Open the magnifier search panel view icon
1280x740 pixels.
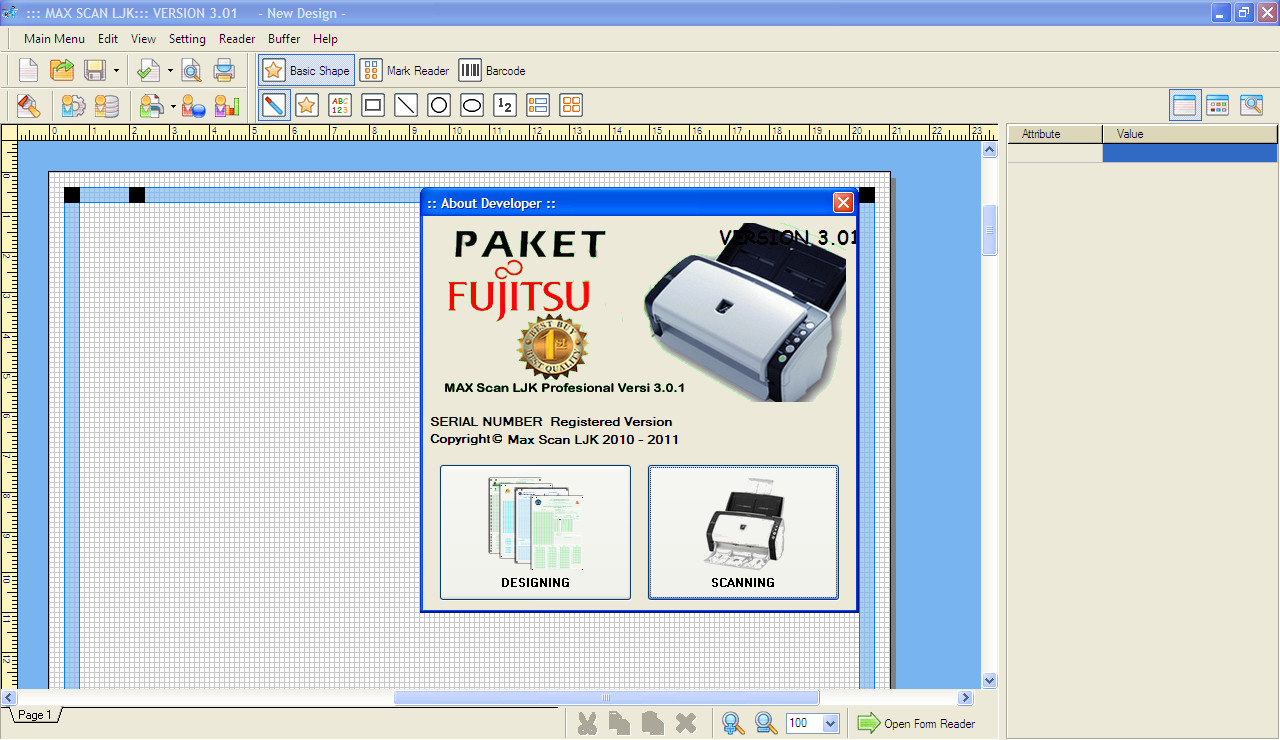[1251, 105]
